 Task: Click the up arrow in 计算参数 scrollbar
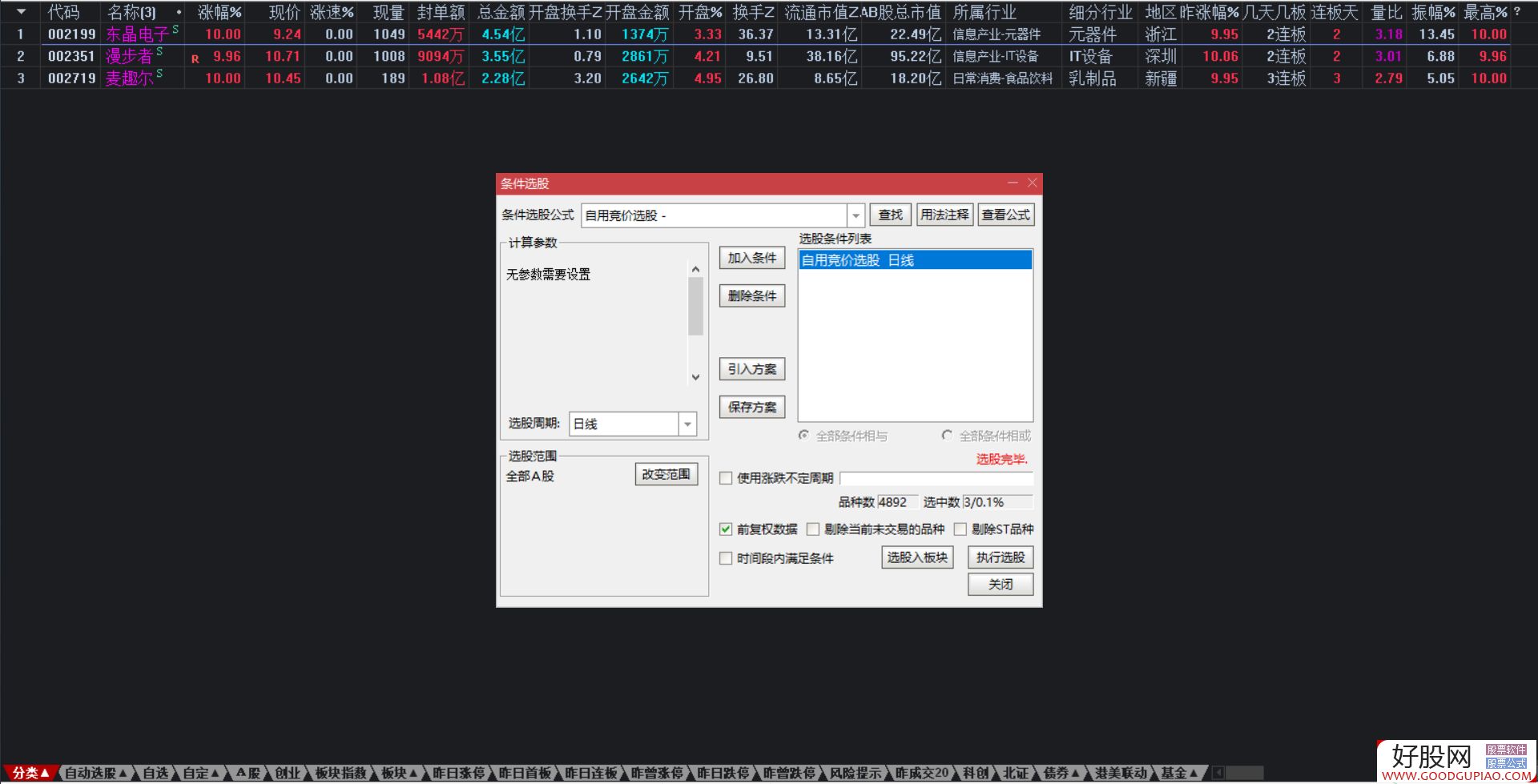point(695,270)
